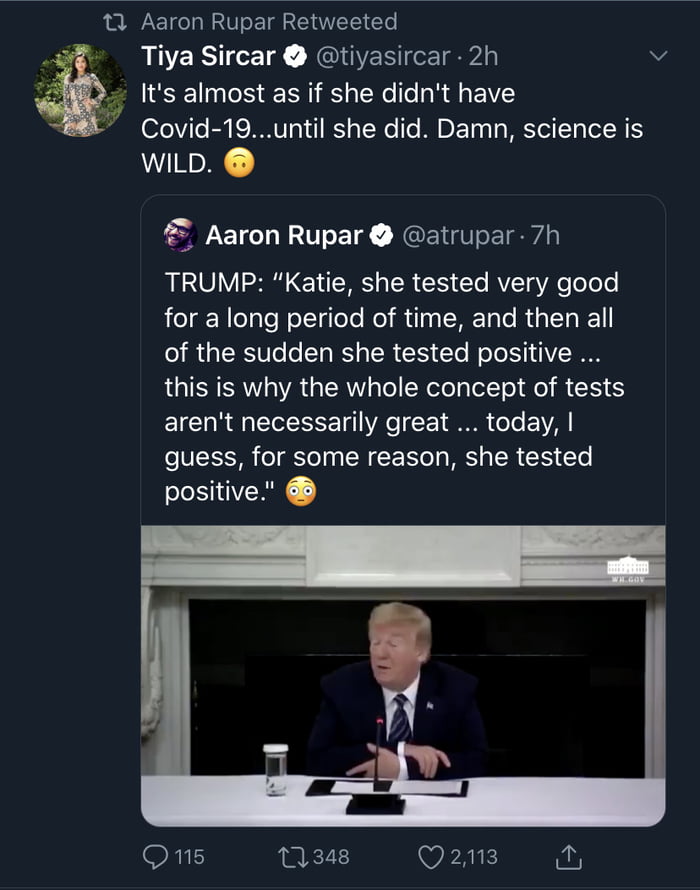Open Tiya Sircar's profile photo
The width and height of the screenshot is (700, 890).
coord(80,90)
